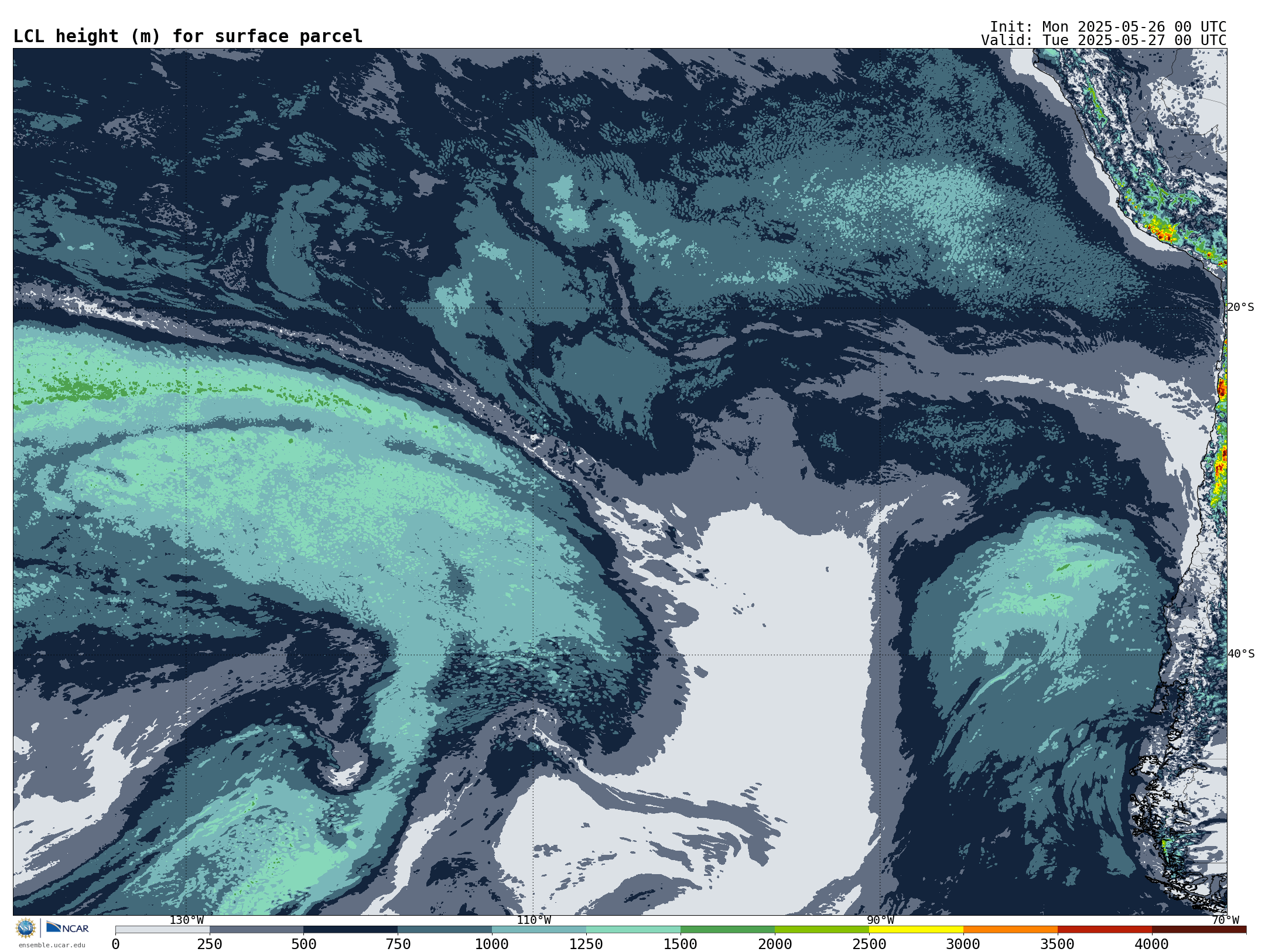
Task: Click the 'Valid: Tue 2025-05-27 00 UTC' text
Action: pyautogui.click(x=1104, y=40)
